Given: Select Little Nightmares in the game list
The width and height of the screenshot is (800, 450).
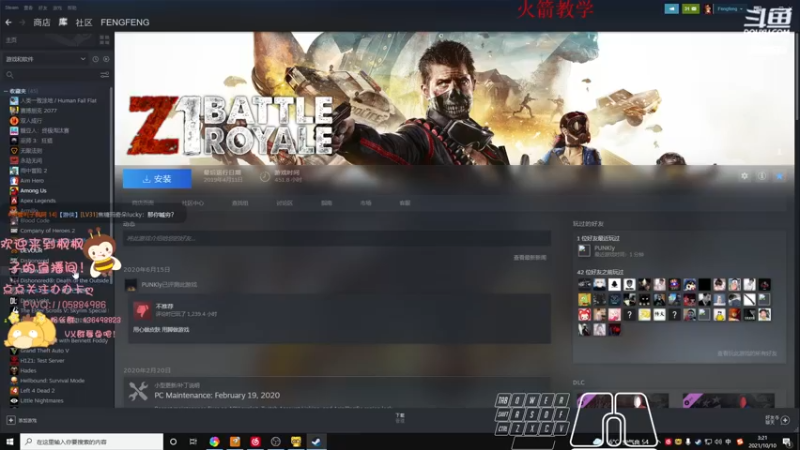Looking at the screenshot, I should click(x=41, y=401).
